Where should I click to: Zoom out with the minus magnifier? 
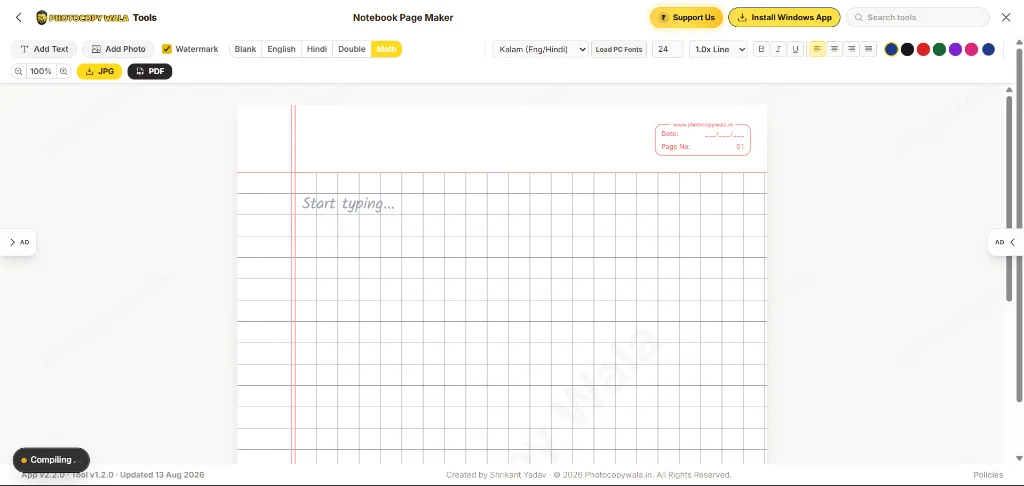[18, 71]
